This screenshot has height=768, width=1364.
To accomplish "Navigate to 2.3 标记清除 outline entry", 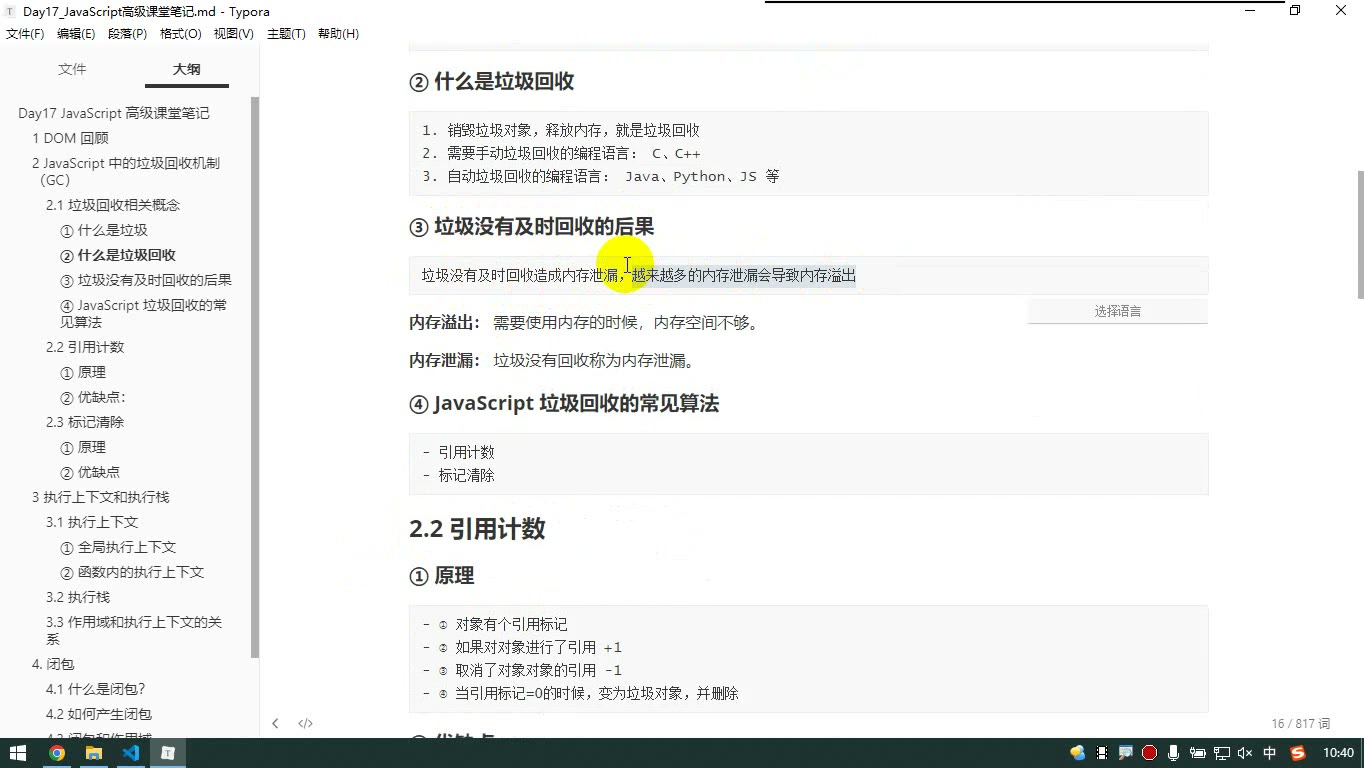I will click(85, 422).
